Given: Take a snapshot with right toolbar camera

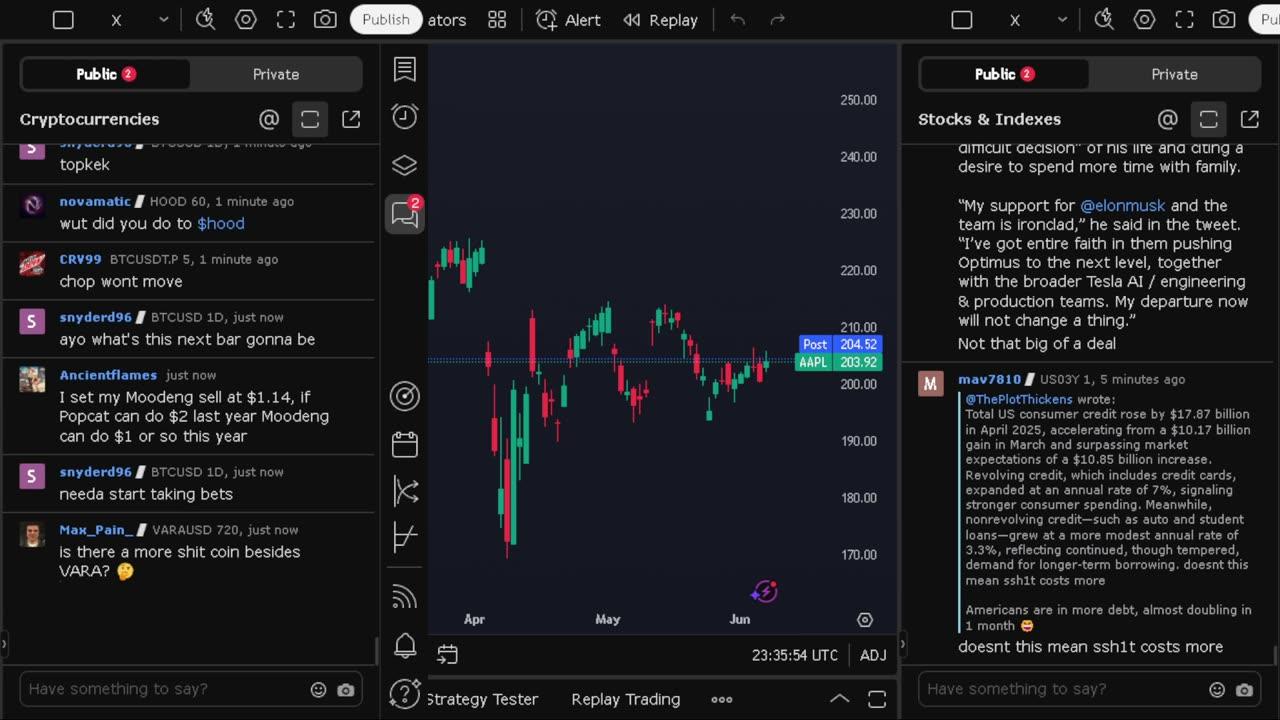Looking at the screenshot, I should (x=1224, y=19).
